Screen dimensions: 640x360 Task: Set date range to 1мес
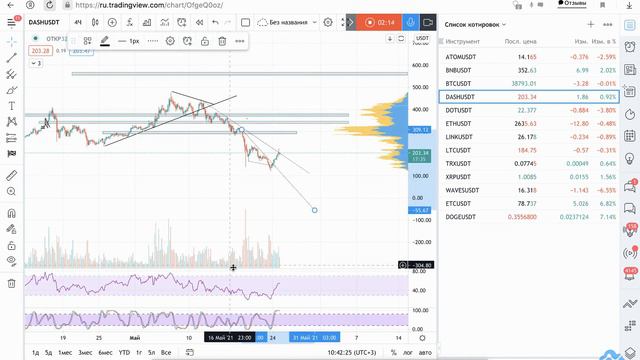pos(65,352)
